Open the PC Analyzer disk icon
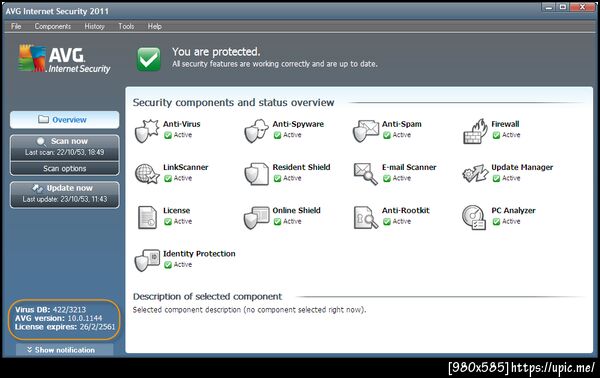 (x=474, y=217)
